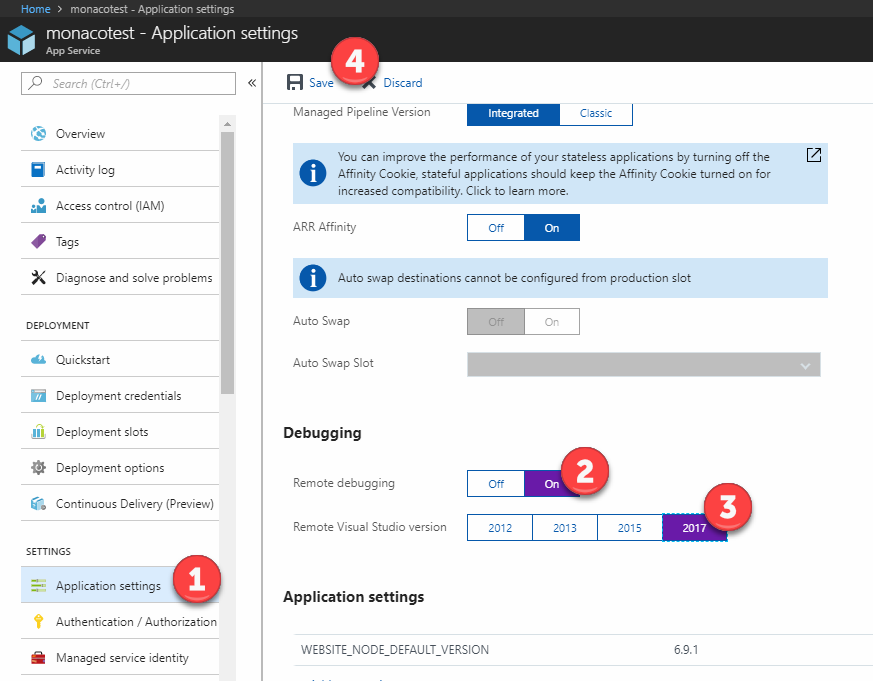
Task: Click the sidebar scrollbar up arrow
Action: tap(227, 124)
